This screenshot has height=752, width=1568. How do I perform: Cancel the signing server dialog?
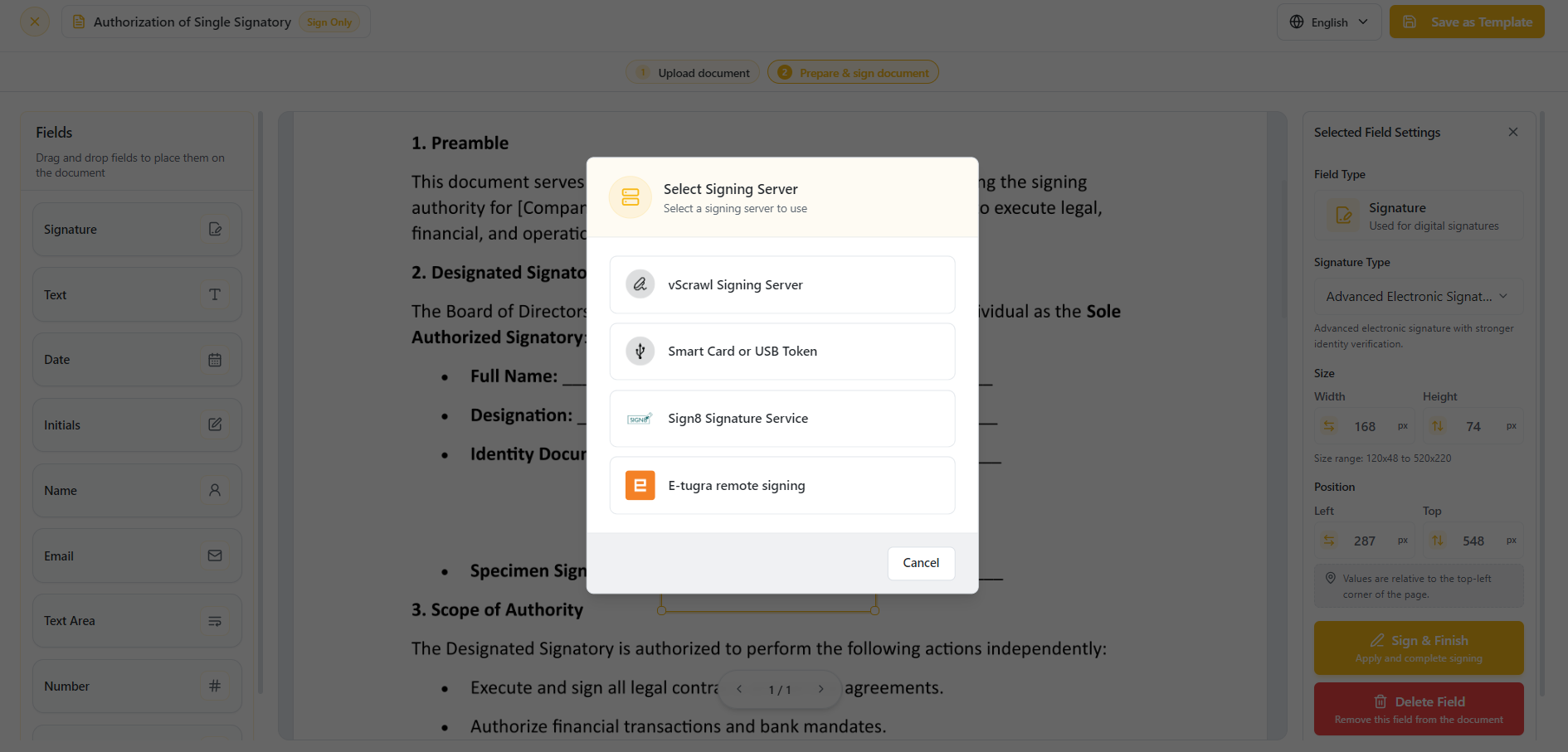pos(921,563)
